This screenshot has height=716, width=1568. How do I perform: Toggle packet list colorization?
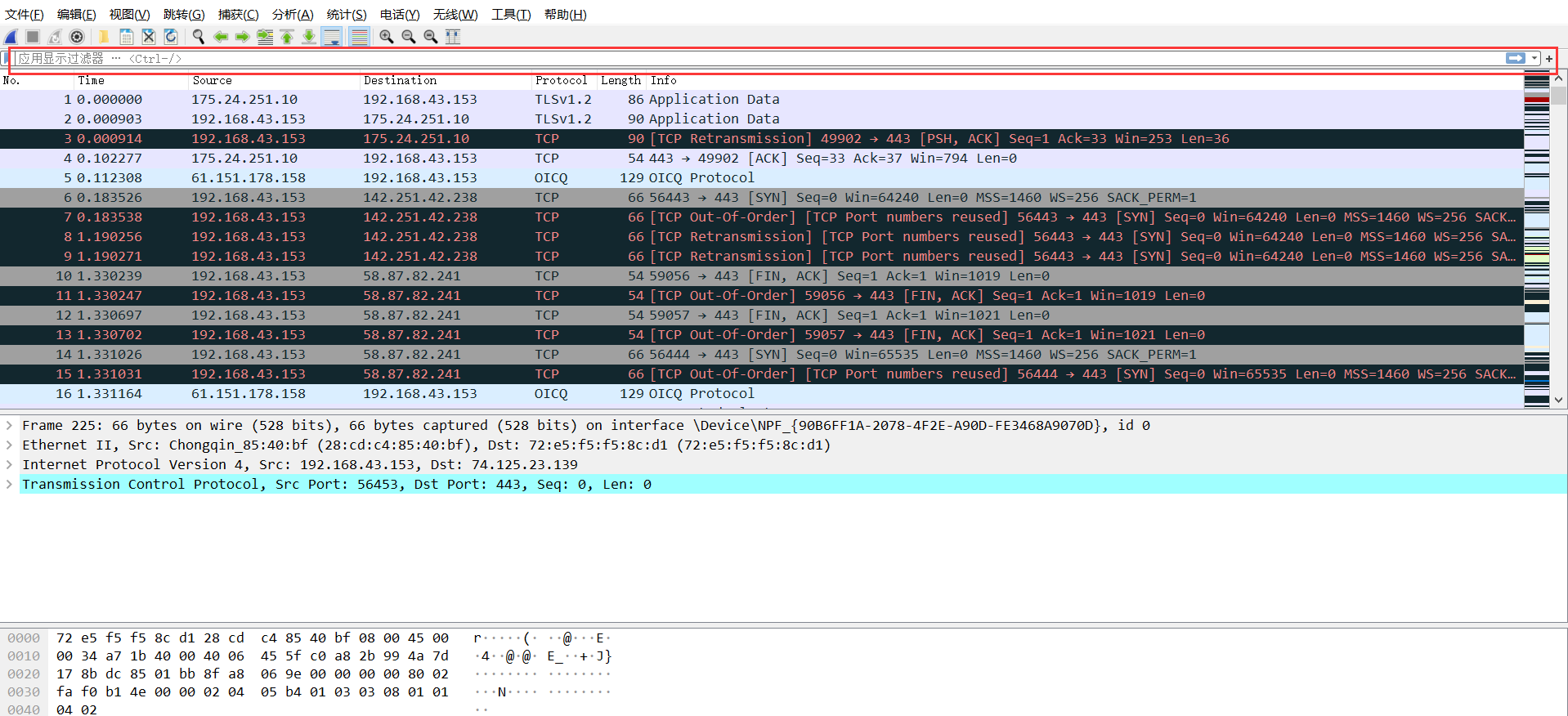tap(358, 37)
